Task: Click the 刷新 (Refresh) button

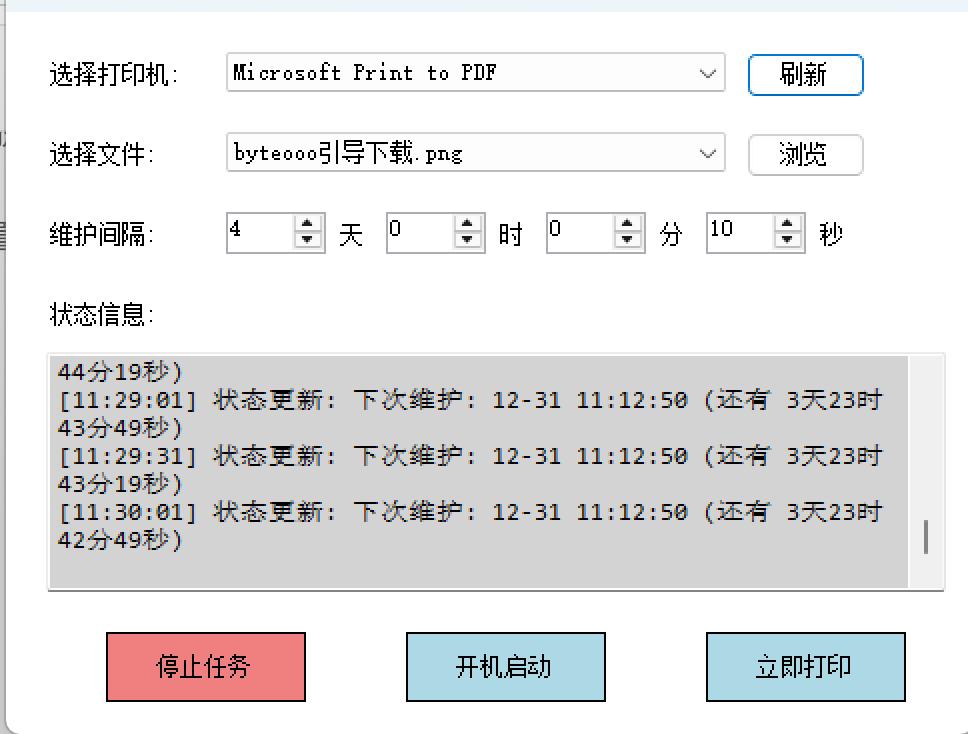Action: pos(805,74)
